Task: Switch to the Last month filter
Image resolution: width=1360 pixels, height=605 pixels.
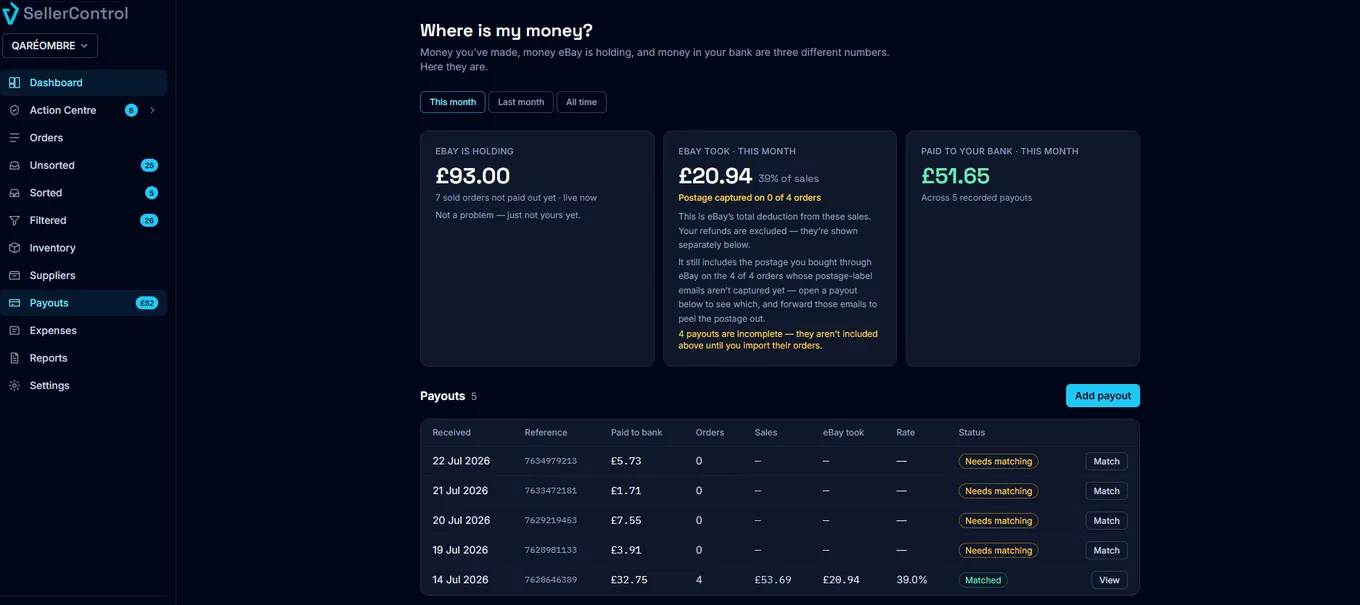Action: point(521,102)
